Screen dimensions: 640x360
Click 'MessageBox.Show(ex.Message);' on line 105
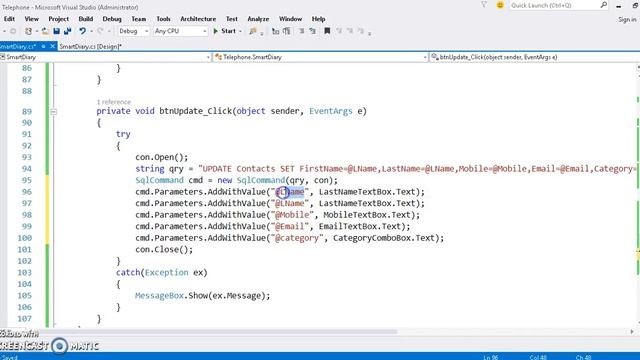tap(202, 296)
